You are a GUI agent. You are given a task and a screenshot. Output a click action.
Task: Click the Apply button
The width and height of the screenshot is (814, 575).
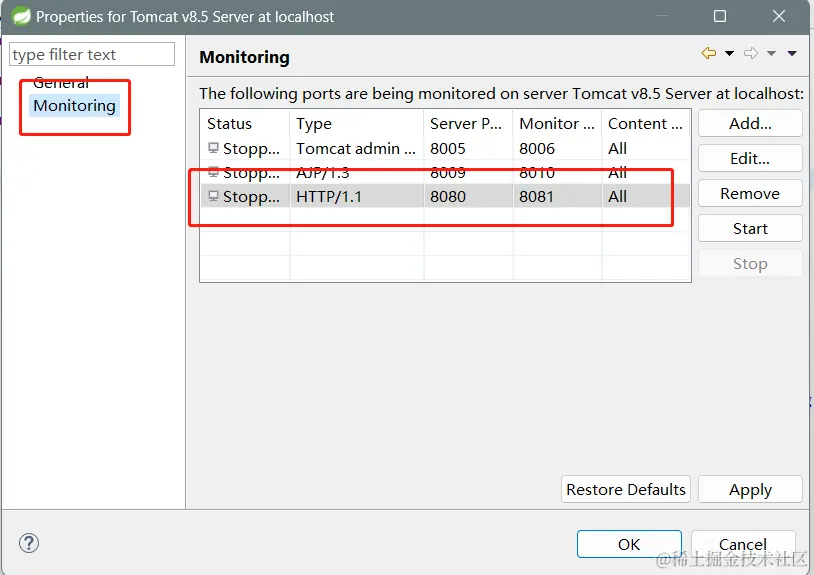(750, 489)
